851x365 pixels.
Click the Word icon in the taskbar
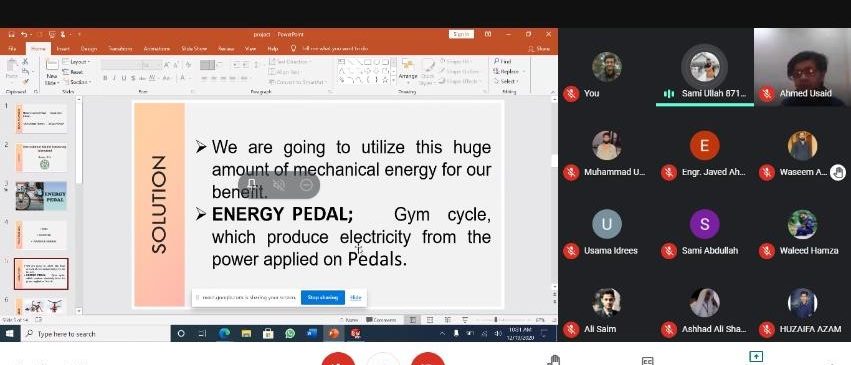coord(312,333)
